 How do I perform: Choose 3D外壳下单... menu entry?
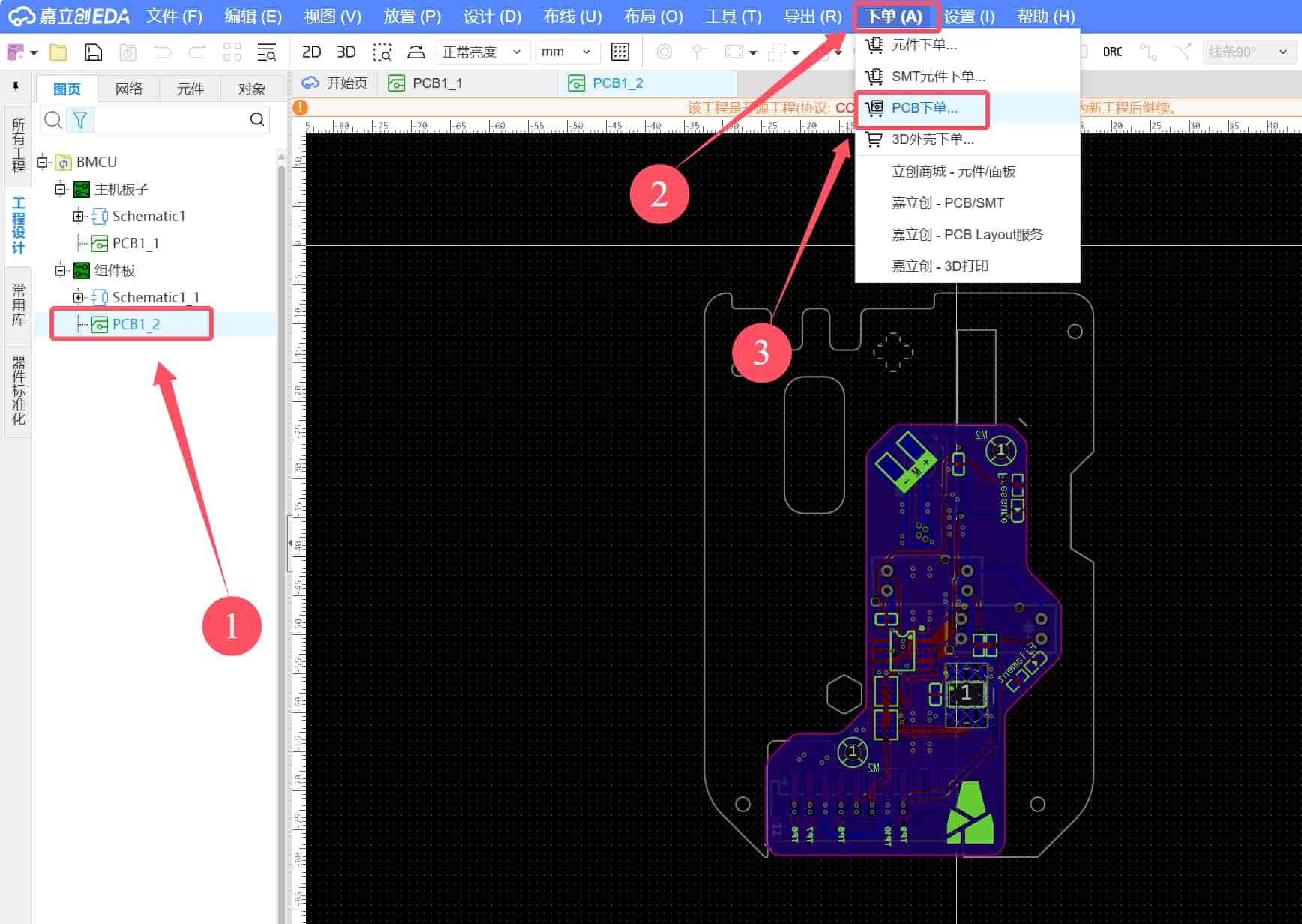(x=967, y=139)
